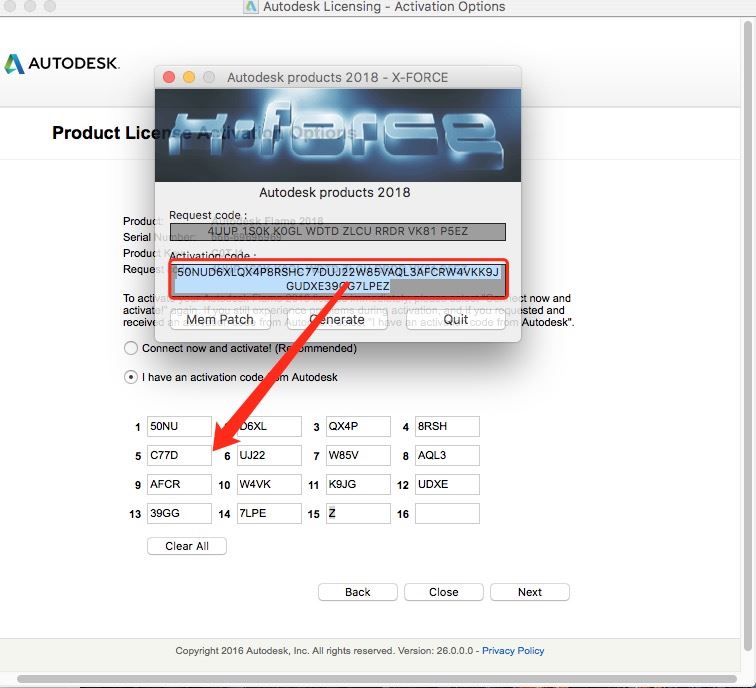
Task: Proceed with the Next button
Action: click(x=530, y=592)
